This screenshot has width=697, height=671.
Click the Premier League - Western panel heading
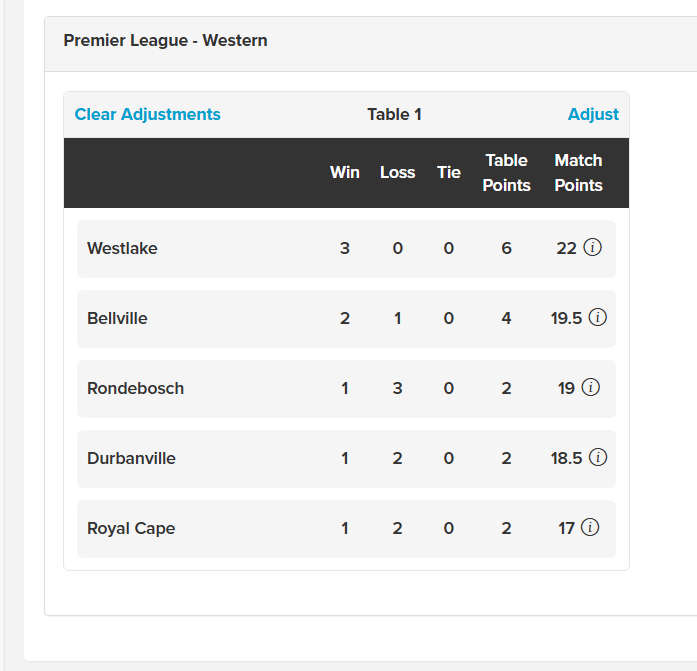tap(165, 41)
